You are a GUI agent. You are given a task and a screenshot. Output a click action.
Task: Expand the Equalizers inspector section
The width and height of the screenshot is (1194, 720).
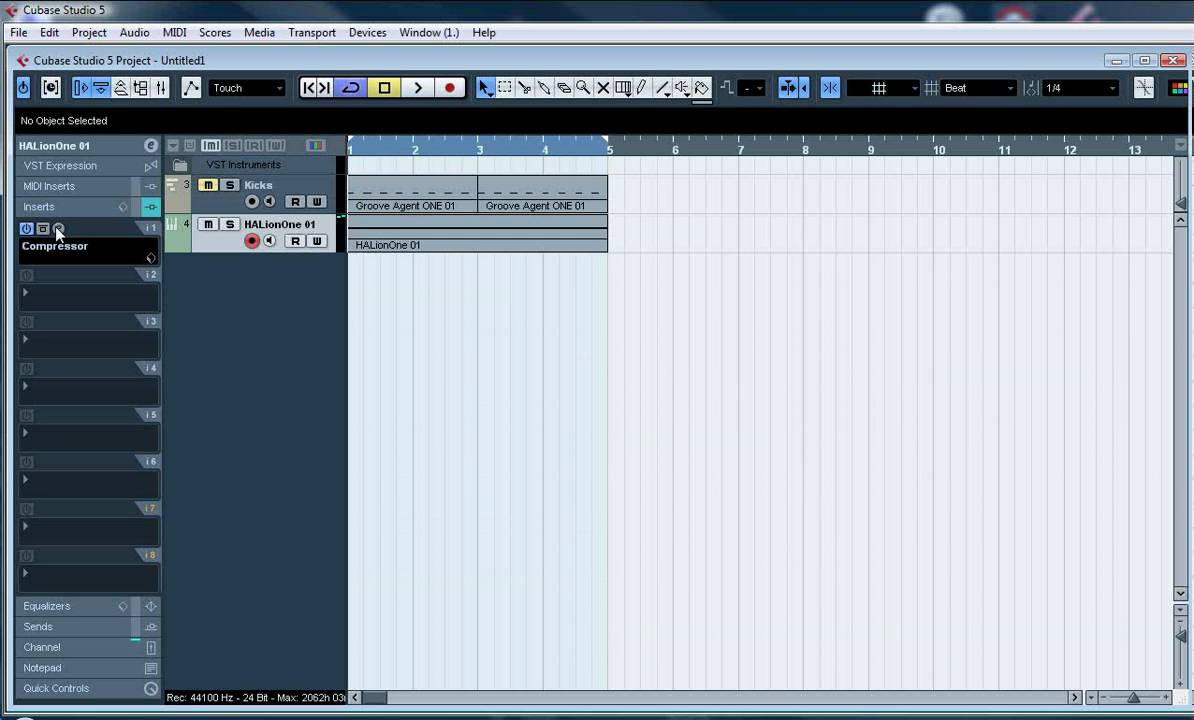pos(88,607)
